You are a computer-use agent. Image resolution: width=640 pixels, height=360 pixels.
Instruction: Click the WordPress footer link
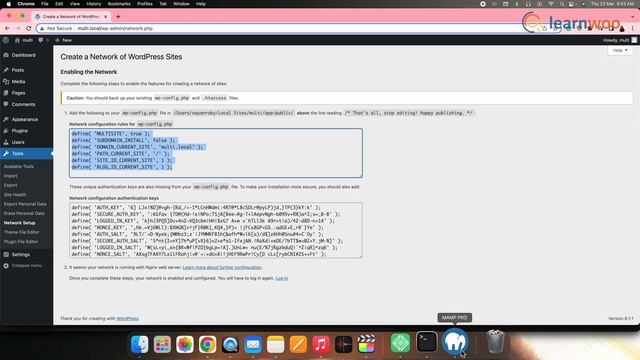[x=127, y=318]
